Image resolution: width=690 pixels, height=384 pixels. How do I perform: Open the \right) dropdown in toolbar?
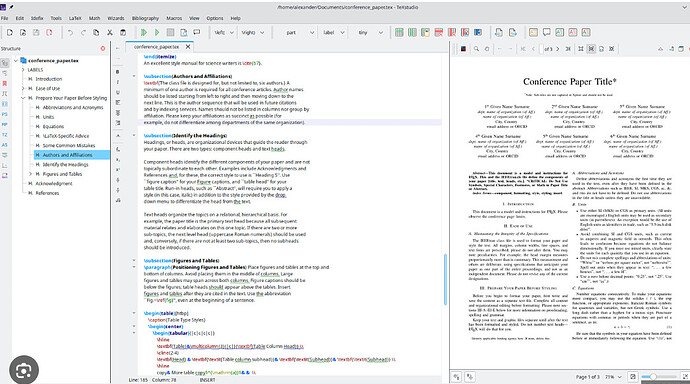coord(253,33)
